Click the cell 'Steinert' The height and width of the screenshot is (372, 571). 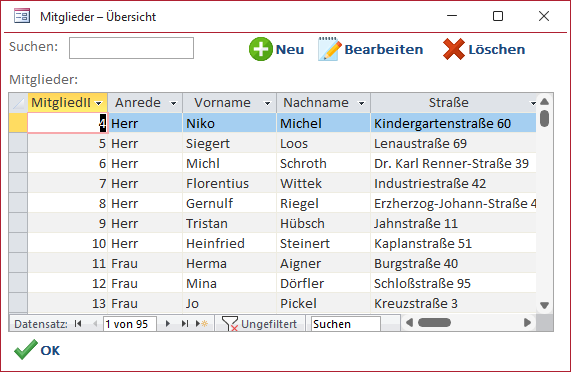click(323, 244)
